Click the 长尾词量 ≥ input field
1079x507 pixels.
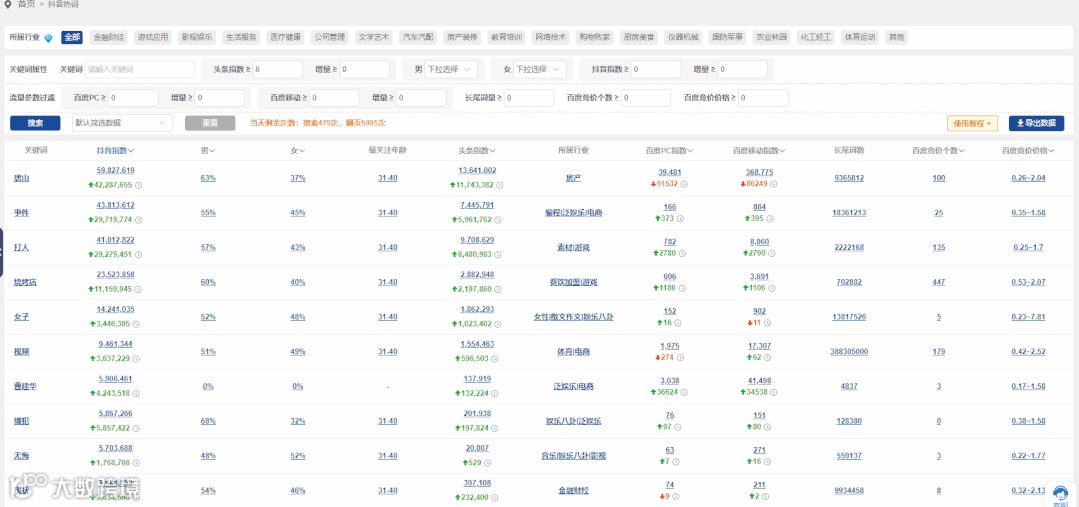point(528,98)
